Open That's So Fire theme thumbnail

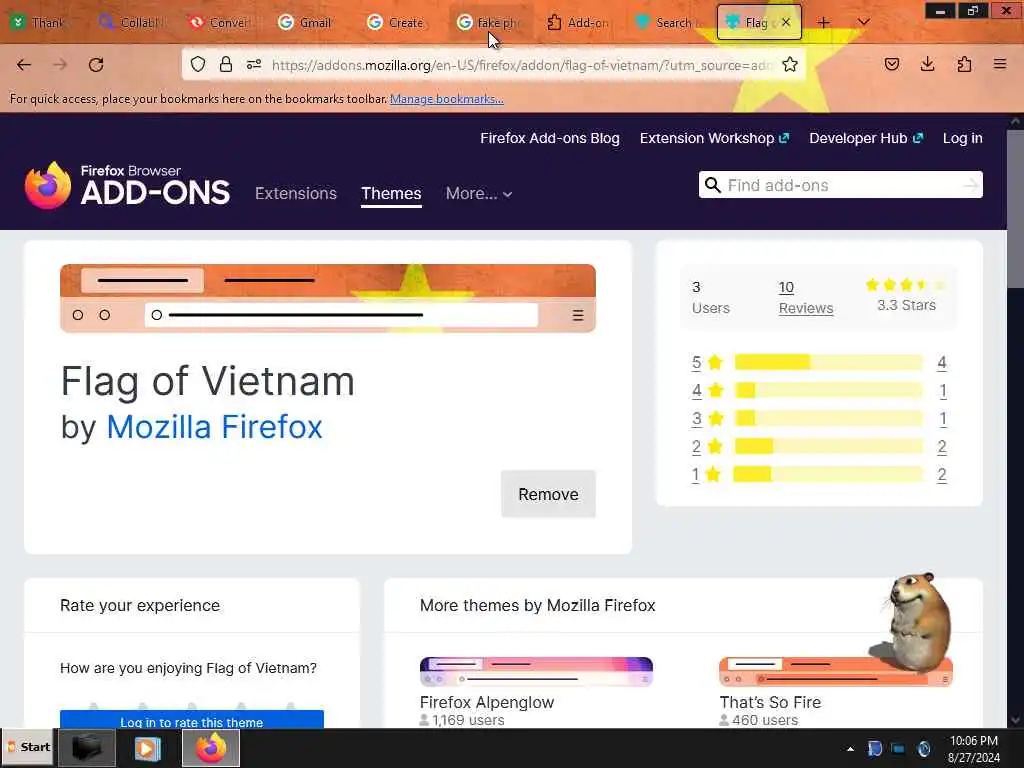(836, 672)
